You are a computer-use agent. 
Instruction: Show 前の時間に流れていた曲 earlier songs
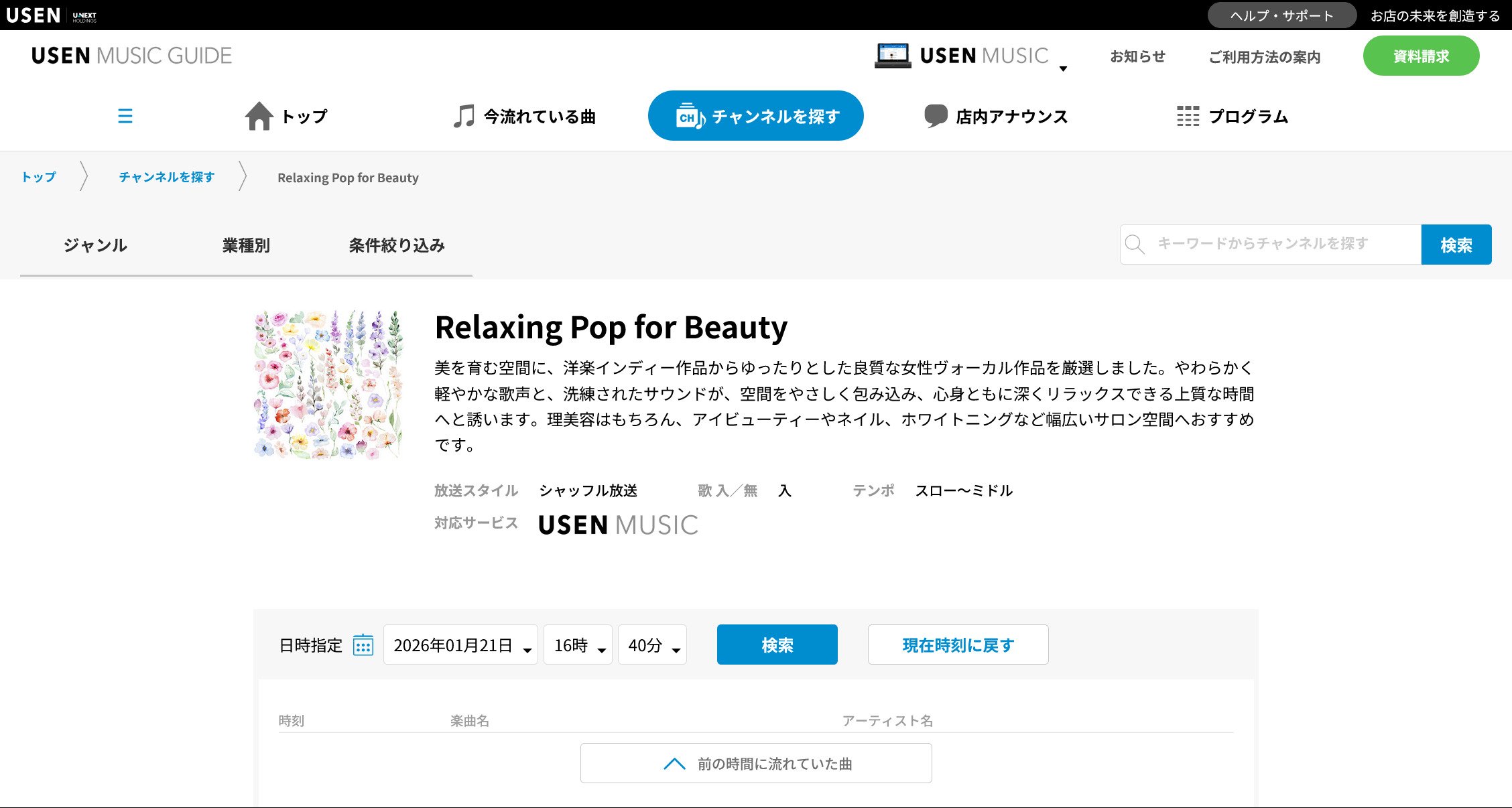coord(756,763)
